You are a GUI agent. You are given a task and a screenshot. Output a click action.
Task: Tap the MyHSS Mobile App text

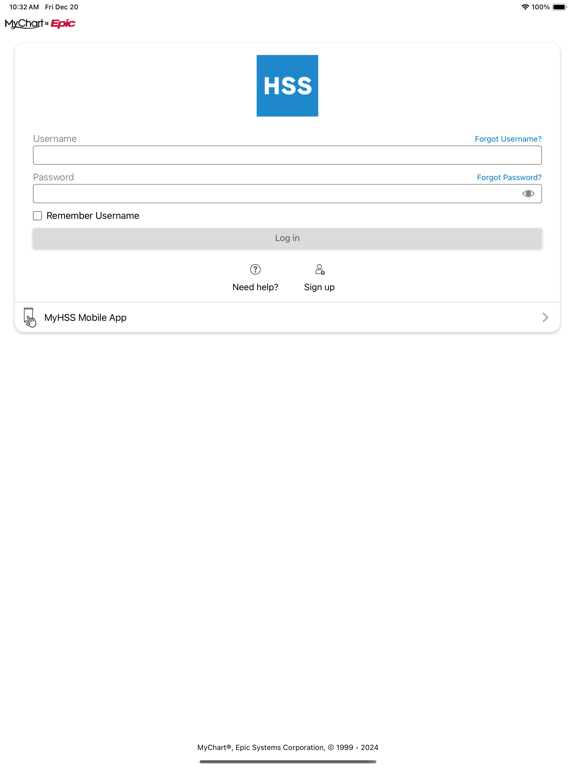85,317
